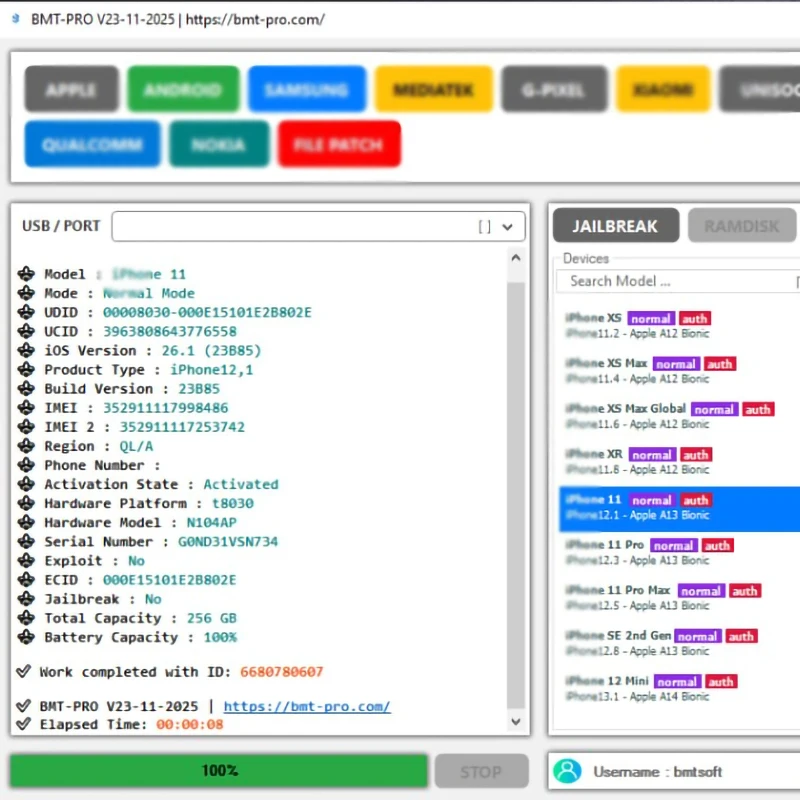Click the Username : bmtsoft label
Viewport: 800px width, 800px height.
658,772
